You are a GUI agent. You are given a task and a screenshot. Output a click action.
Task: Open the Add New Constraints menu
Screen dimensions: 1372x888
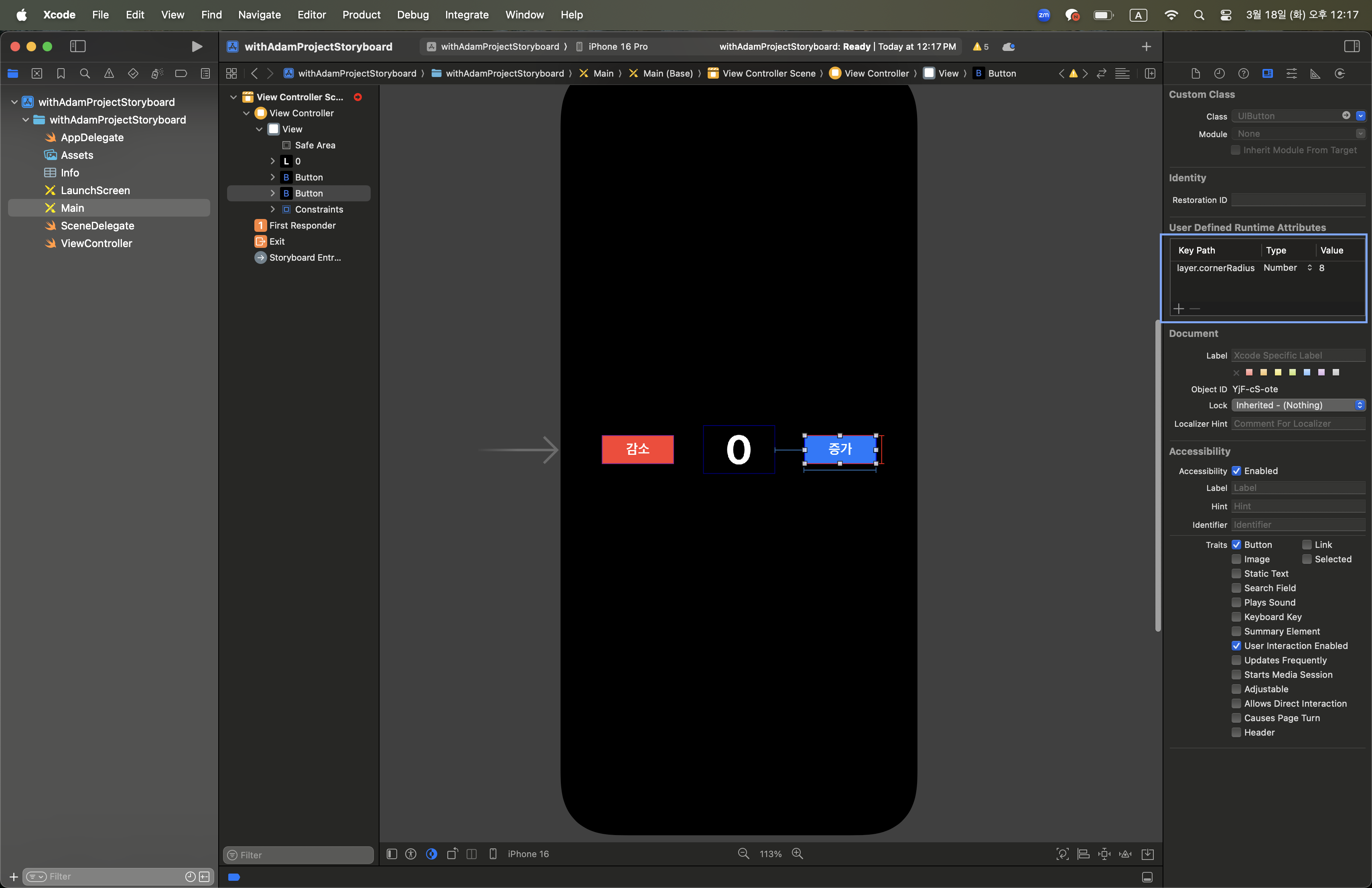click(x=1104, y=854)
